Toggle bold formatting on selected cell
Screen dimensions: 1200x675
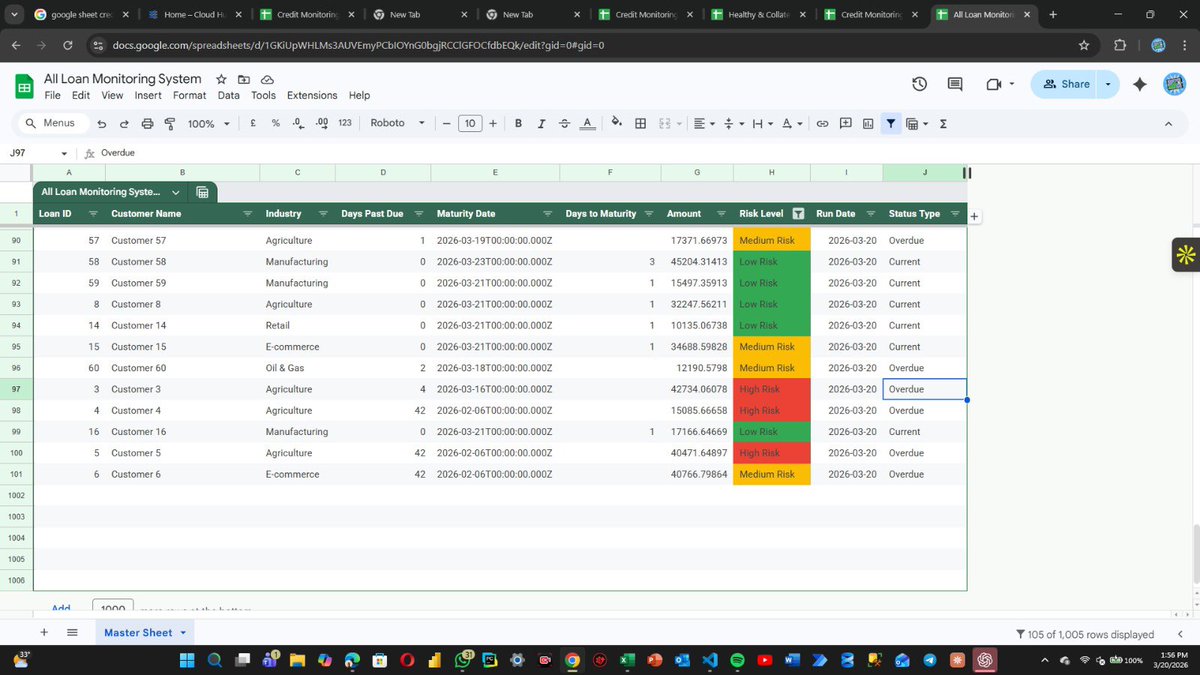pos(518,123)
